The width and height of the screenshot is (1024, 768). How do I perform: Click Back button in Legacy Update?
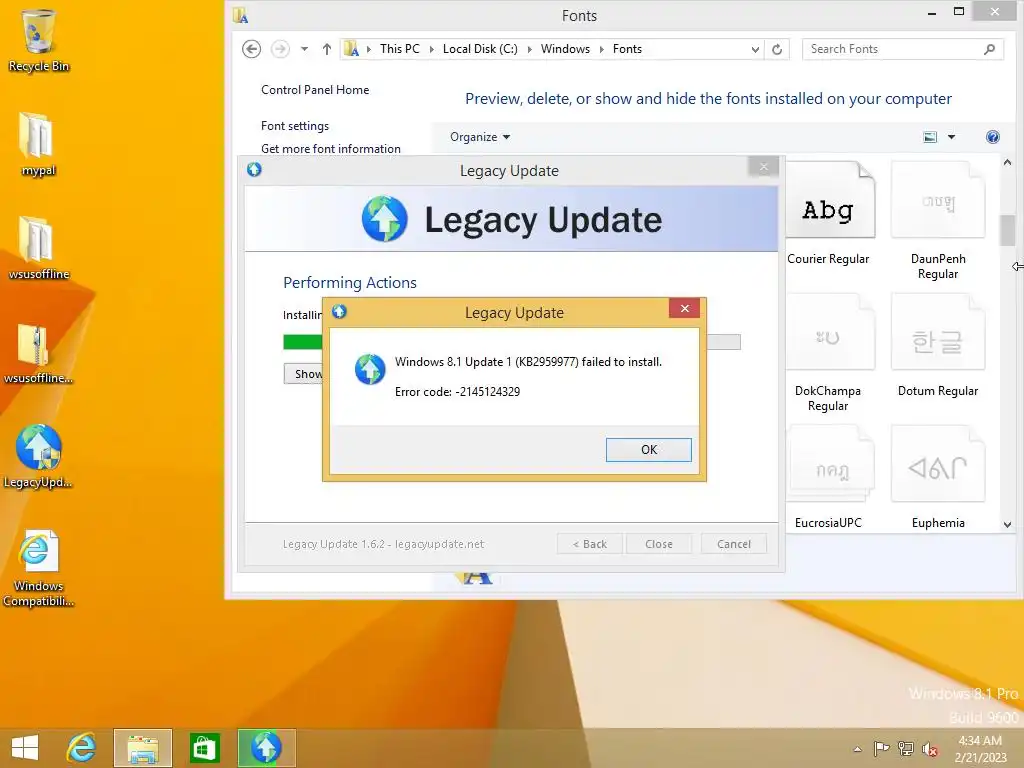pos(590,544)
